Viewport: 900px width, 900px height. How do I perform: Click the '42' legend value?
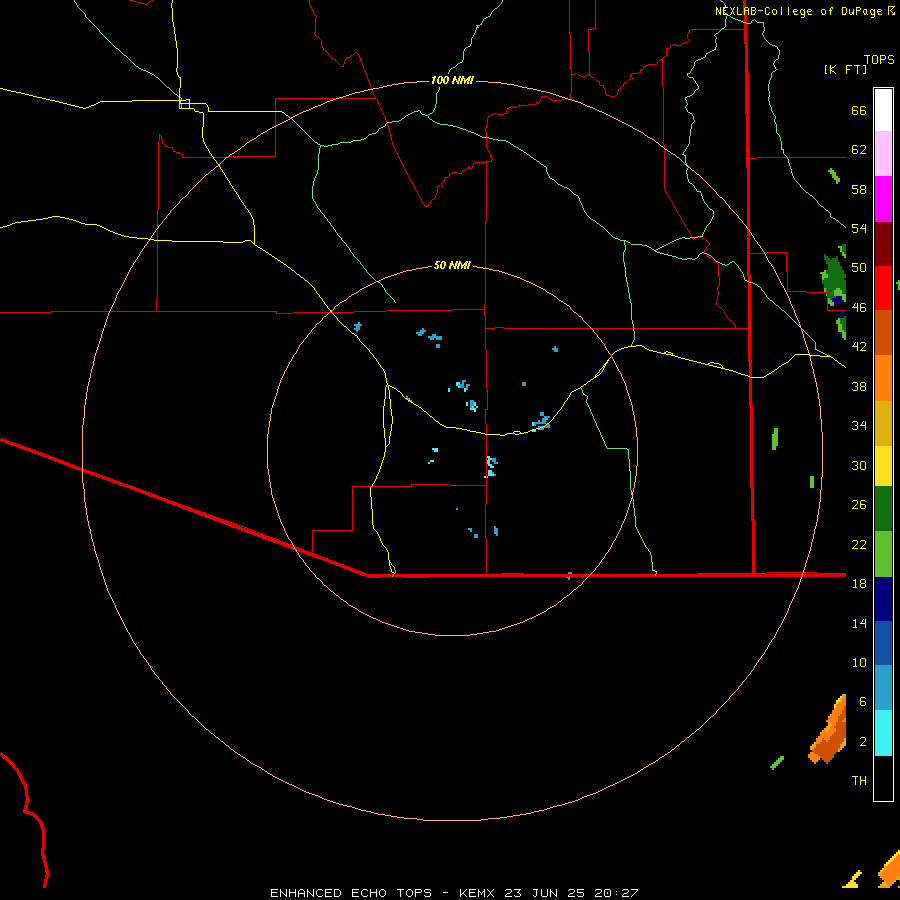pyautogui.click(x=859, y=347)
